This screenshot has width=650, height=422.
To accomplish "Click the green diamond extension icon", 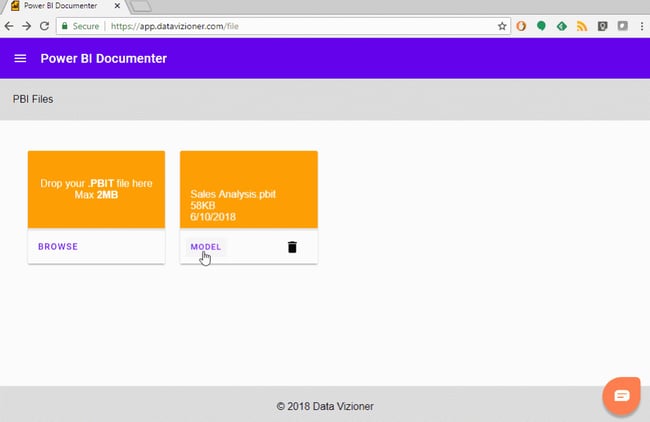I will (562, 26).
